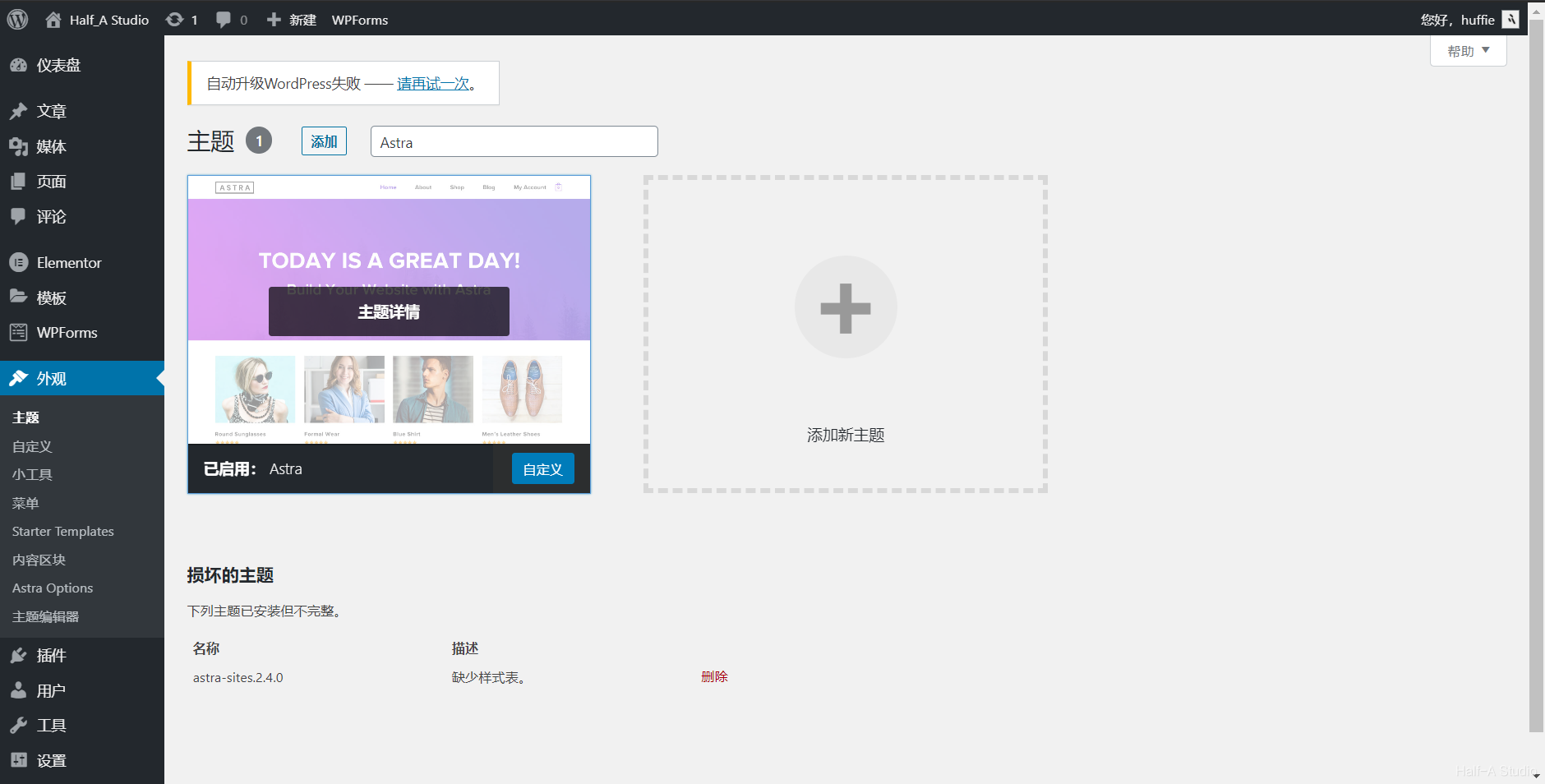Expand the 帮助 help dropdown
This screenshot has width=1545, height=784.
[x=1468, y=51]
